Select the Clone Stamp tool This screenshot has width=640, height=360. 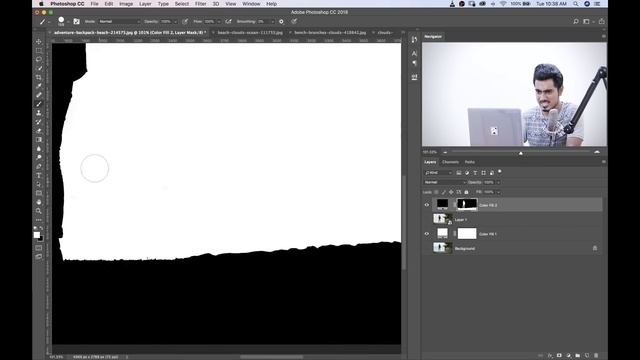coord(39,113)
